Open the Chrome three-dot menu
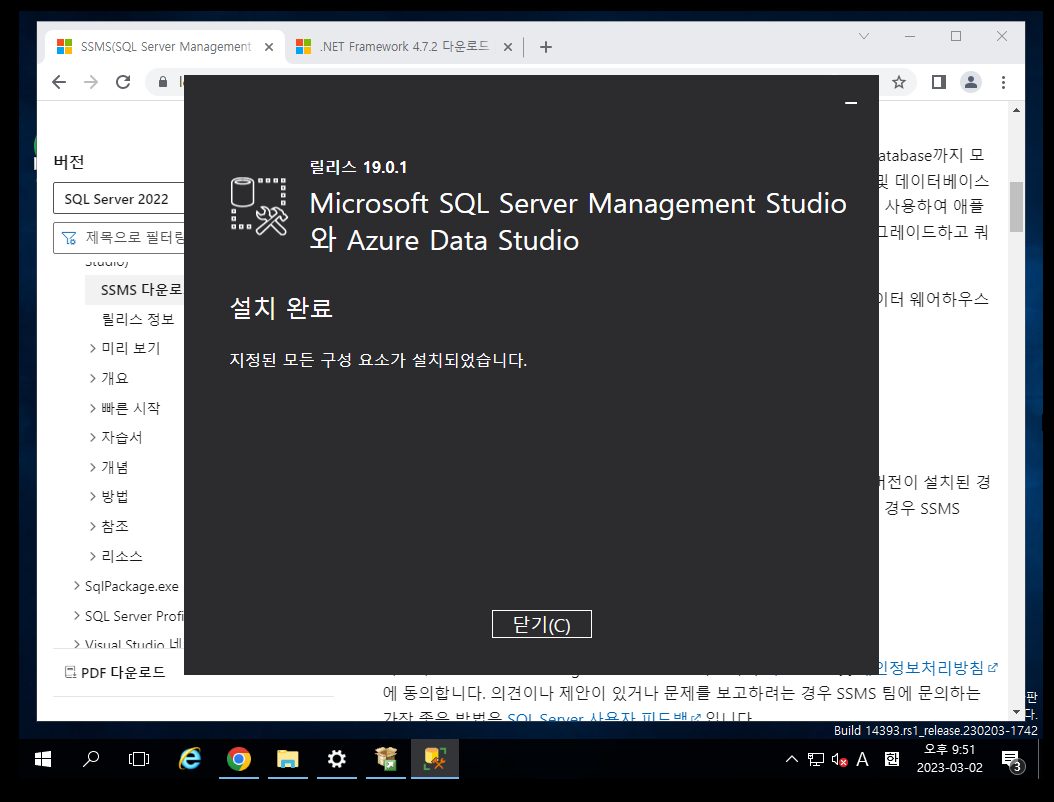This screenshot has width=1054, height=802. [x=1003, y=82]
